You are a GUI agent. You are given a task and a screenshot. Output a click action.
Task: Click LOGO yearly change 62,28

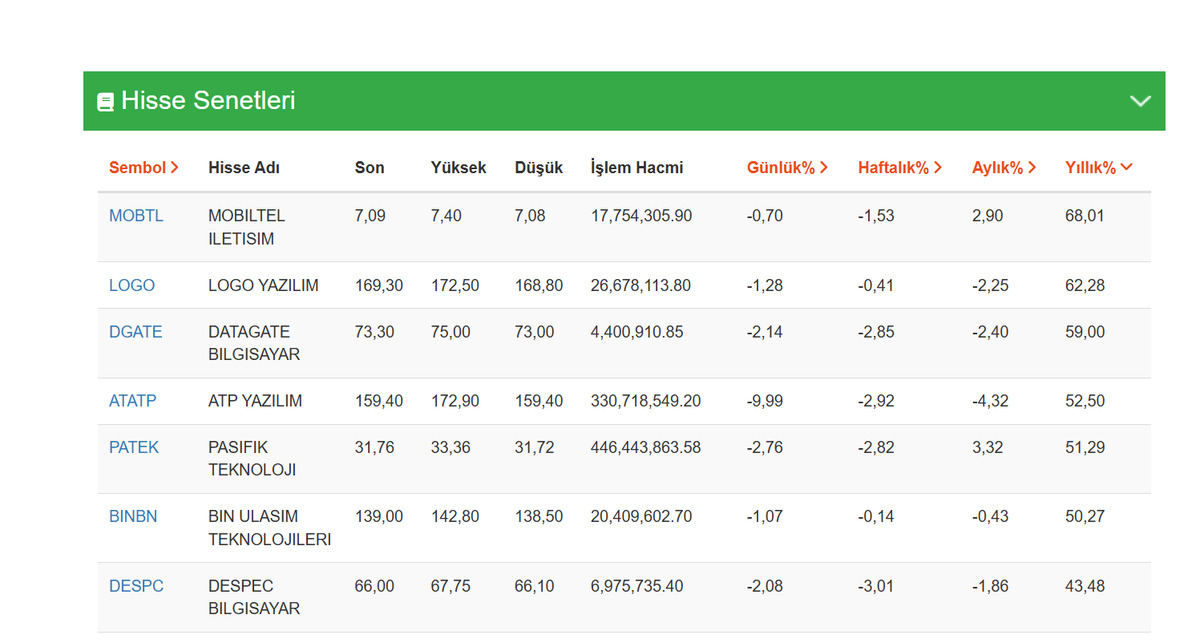click(x=1085, y=286)
